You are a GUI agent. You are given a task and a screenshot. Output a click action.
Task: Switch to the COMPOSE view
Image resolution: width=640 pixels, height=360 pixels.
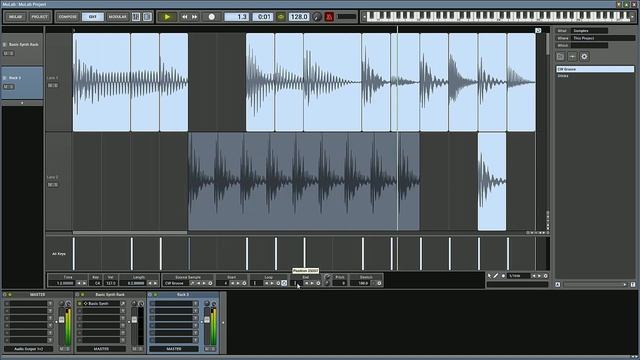pos(68,17)
